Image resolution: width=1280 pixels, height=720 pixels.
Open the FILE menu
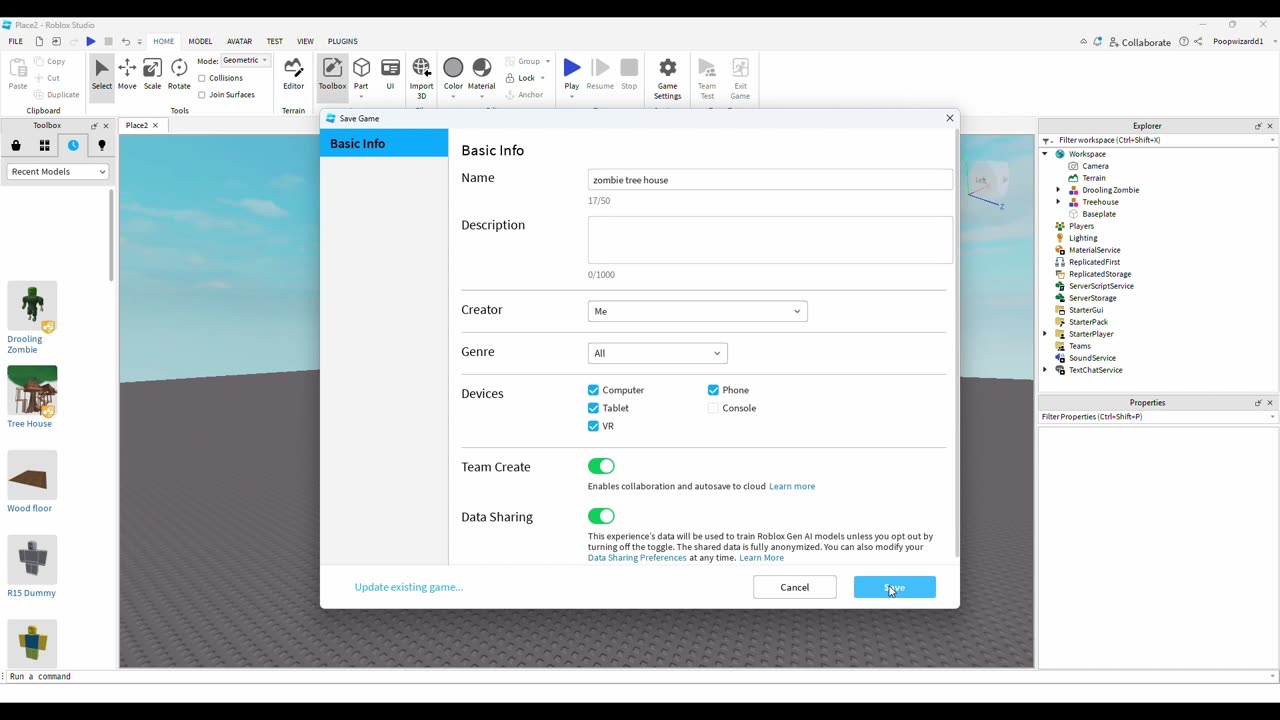[16, 41]
